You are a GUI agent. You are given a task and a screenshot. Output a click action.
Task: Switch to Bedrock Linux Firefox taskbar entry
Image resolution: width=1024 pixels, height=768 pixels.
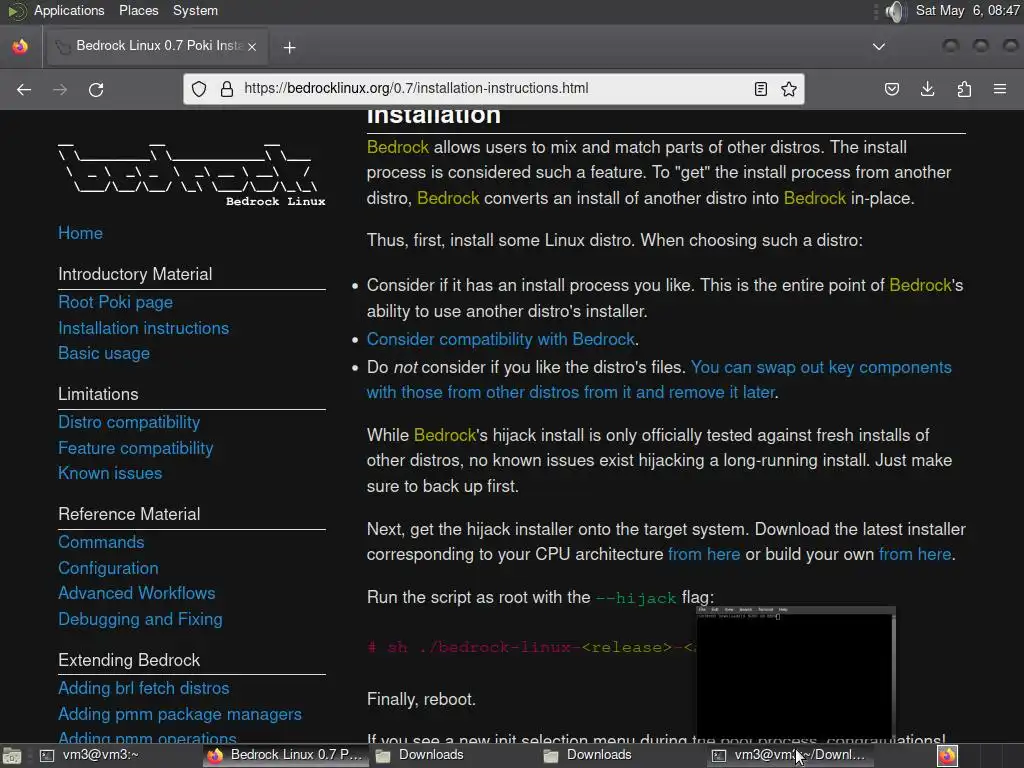(285, 755)
